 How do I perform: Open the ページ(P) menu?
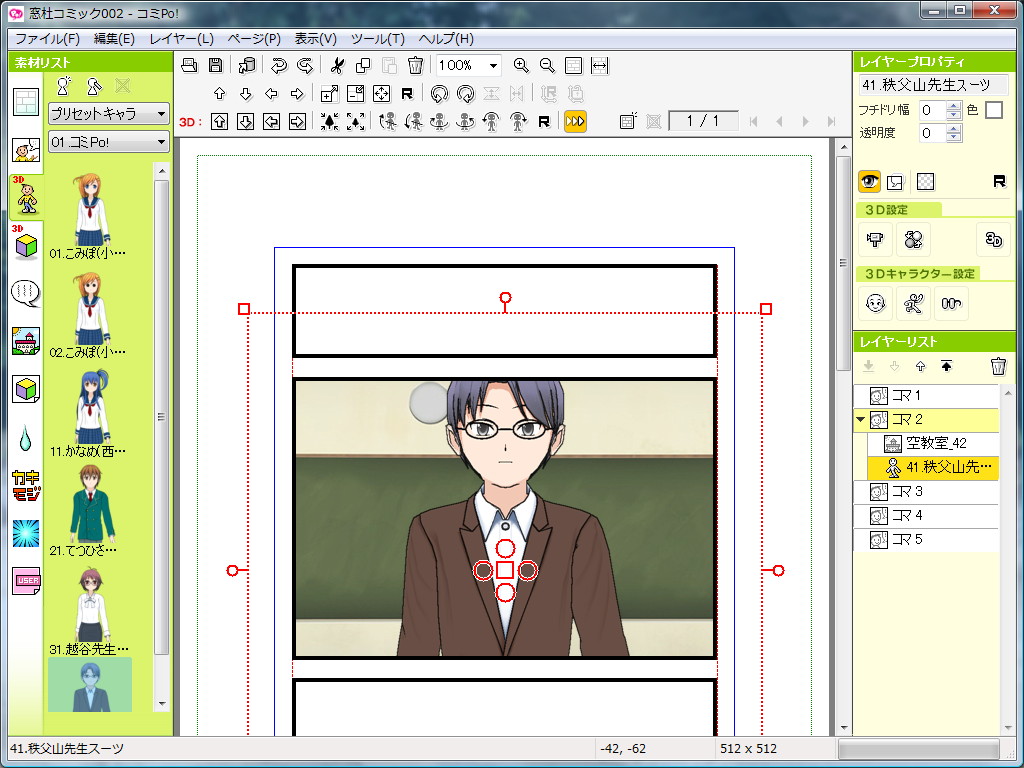pyautogui.click(x=254, y=39)
